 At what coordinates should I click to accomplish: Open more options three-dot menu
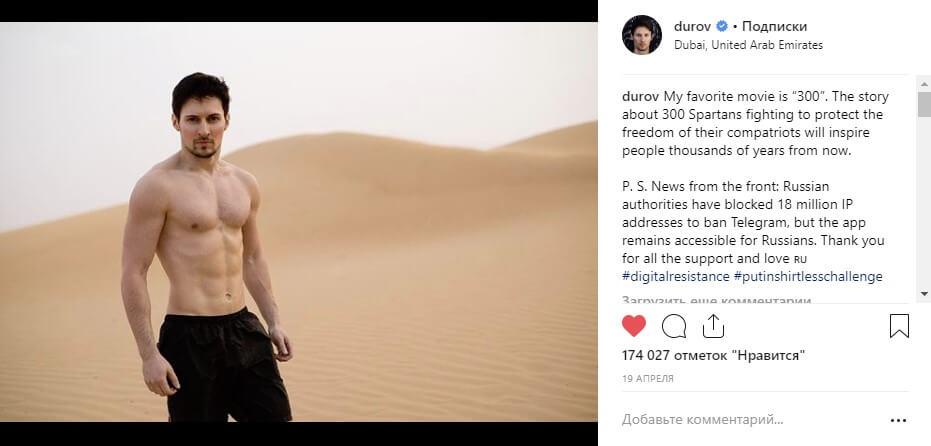[x=898, y=420]
